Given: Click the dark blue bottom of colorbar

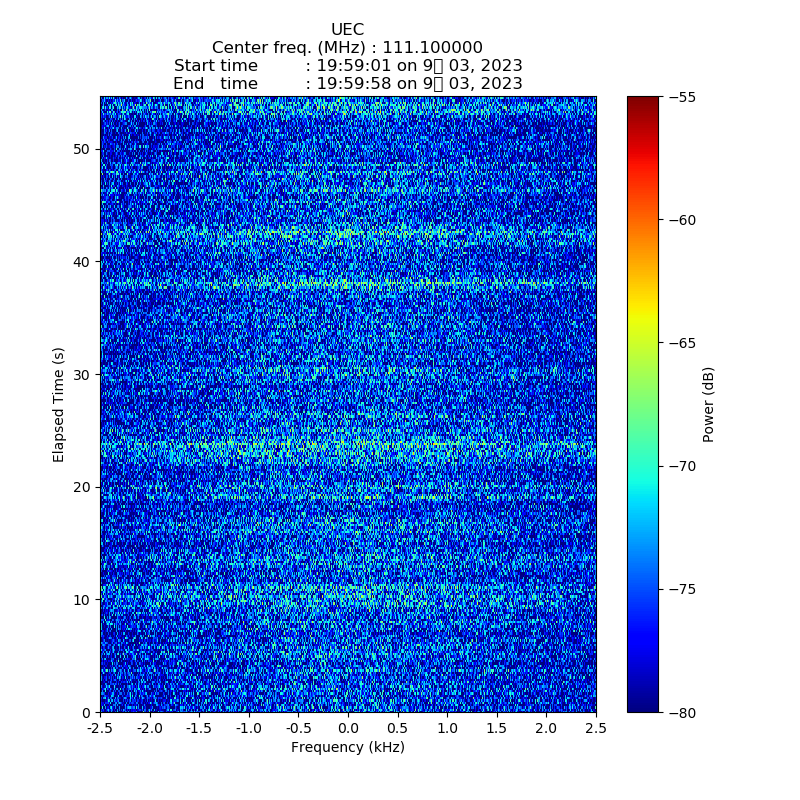Looking at the screenshot, I should pyautogui.click(x=643, y=706).
